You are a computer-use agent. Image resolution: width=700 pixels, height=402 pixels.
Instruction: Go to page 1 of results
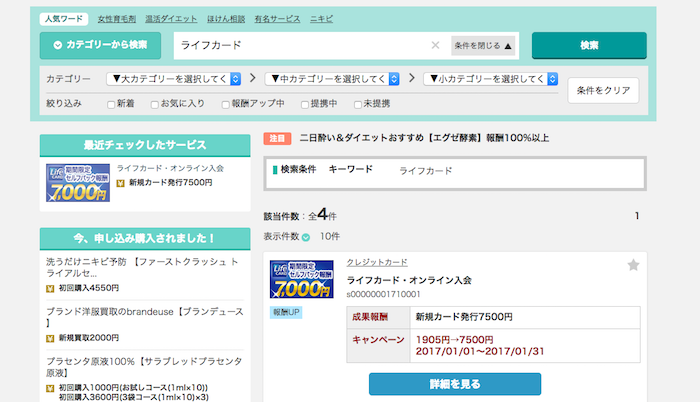pos(637,216)
